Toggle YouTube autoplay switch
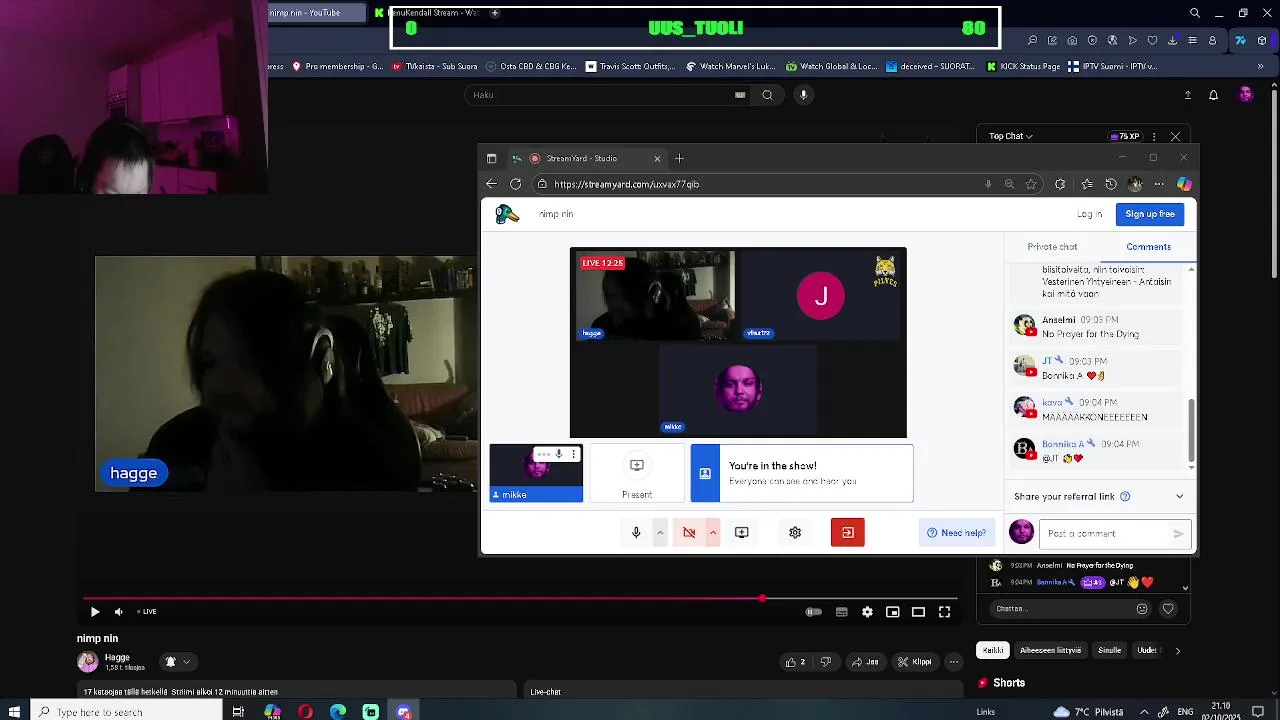 [x=814, y=612]
